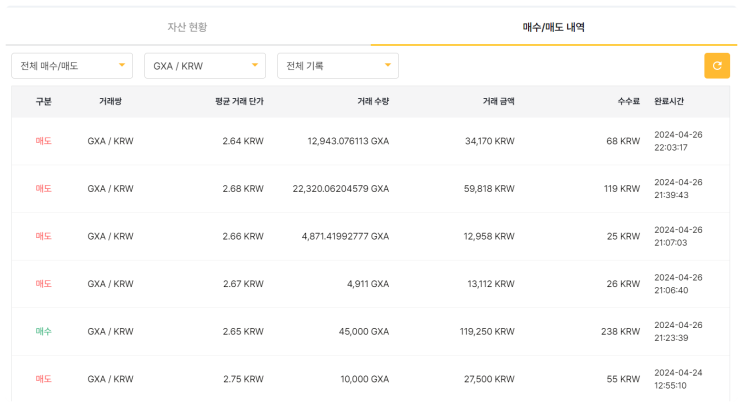
Task: Click price 2.66 KRW
Action: (243, 236)
